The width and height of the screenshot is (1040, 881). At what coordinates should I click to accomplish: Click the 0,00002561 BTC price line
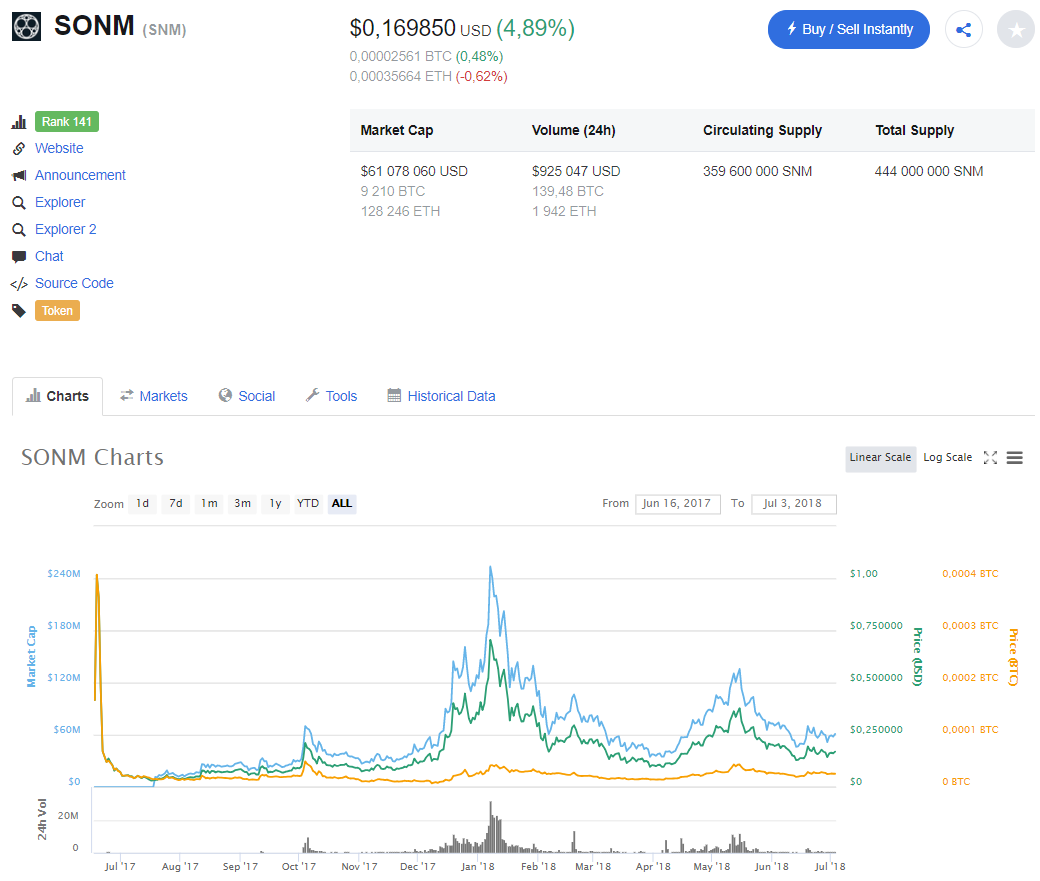(x=426, y=57)
